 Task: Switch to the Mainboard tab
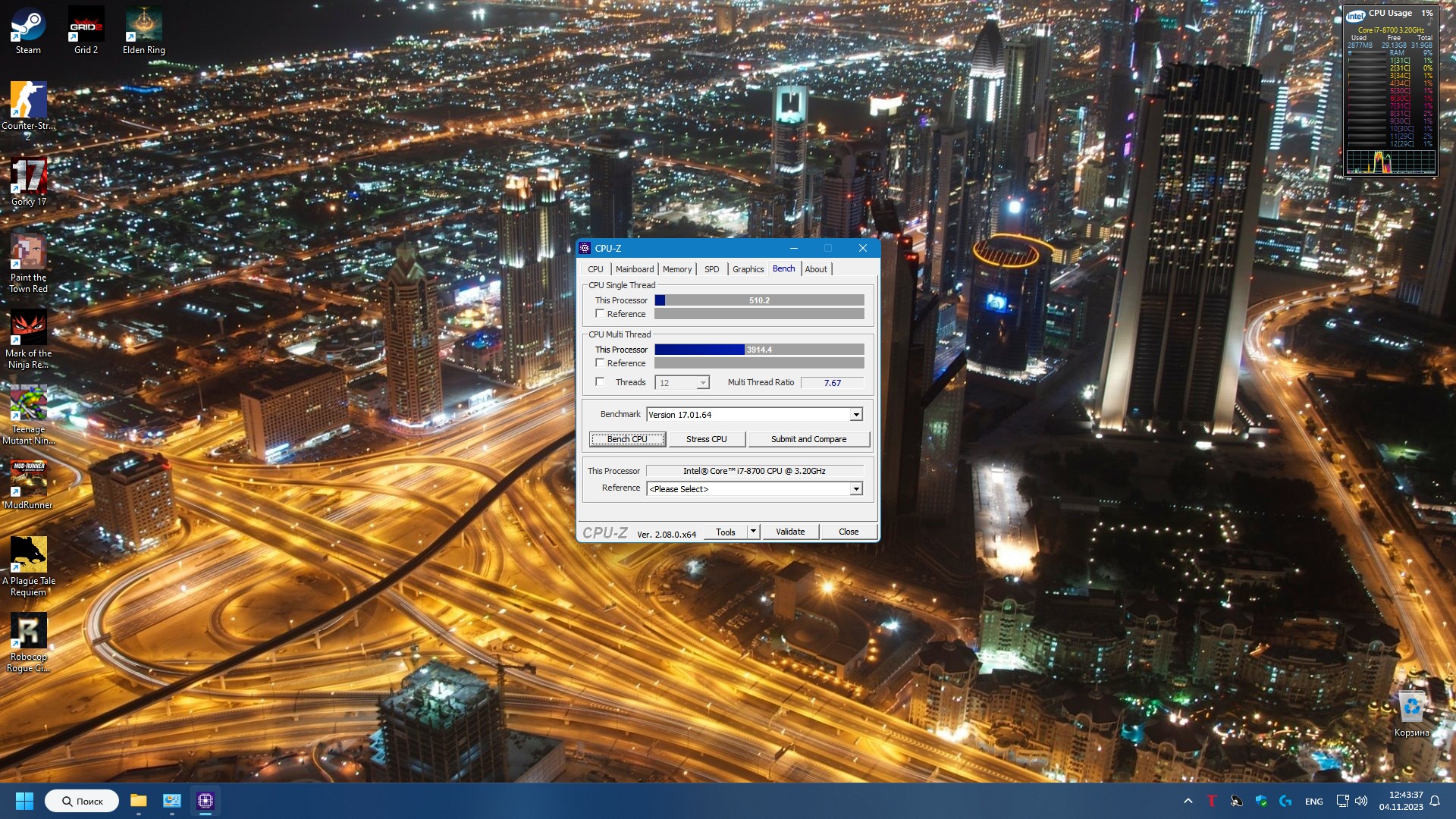(634, 269)
